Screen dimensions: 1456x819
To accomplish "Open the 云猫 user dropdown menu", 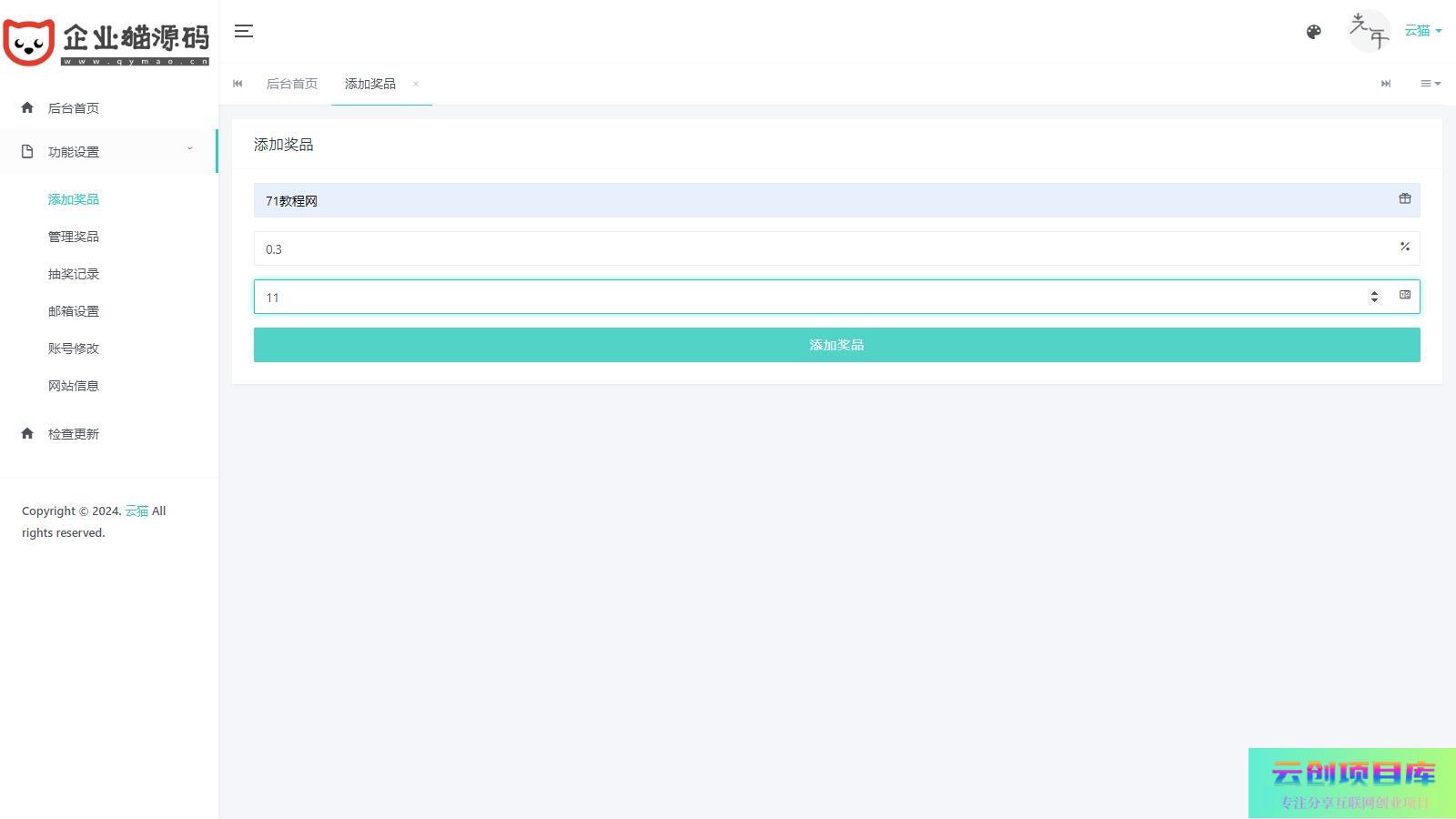I will pos(1422,31).
